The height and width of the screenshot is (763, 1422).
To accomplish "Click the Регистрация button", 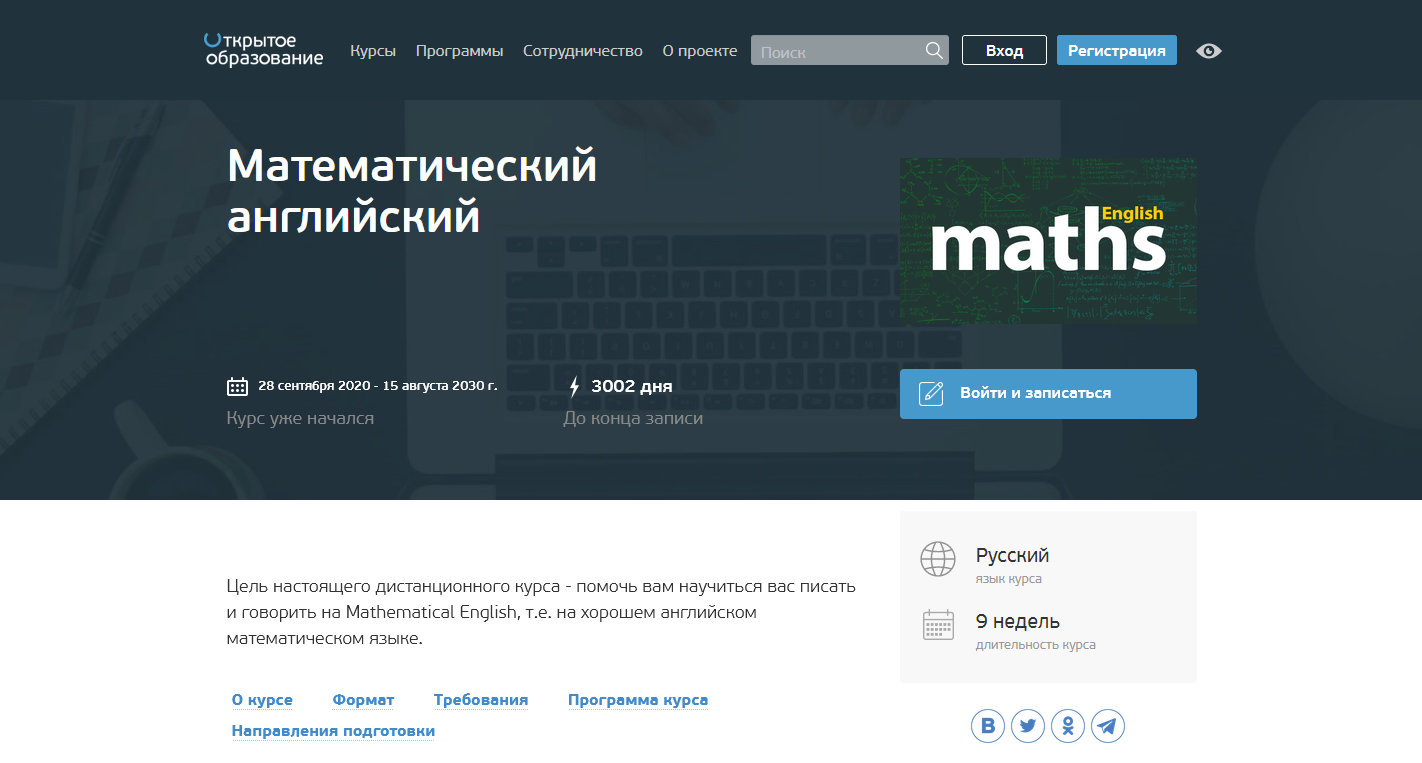I will (1116, 50).
